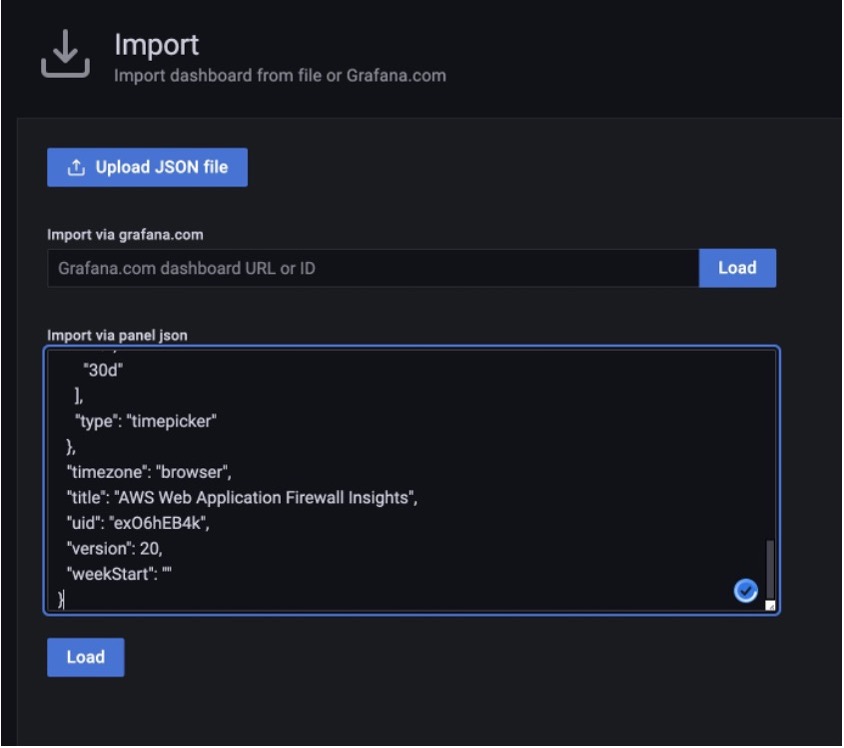Click the Load button below the panel json box
Viewport: 844px width, 748px height.
click(86, 657)
